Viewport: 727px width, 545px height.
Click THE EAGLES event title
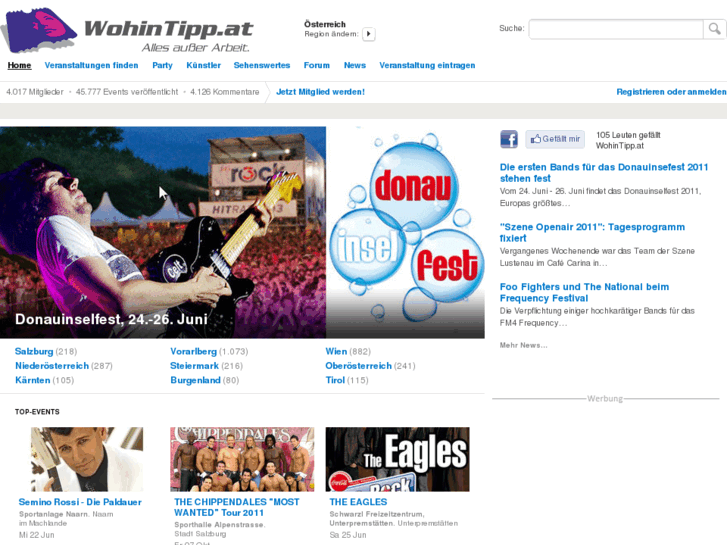pyautogui.click(x=358, y=502)
